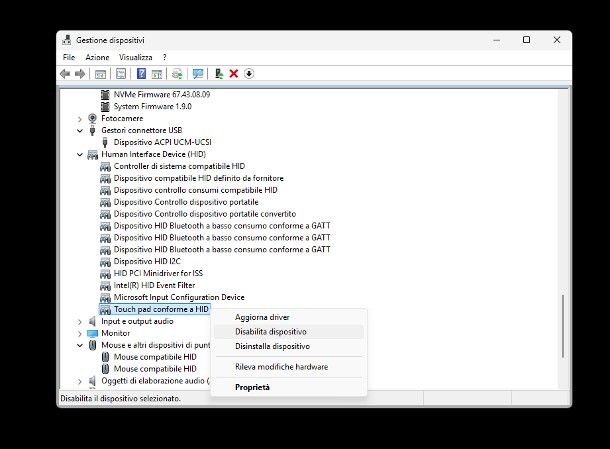
Task: Click the Monitor category screen icon
Action: 92,333
